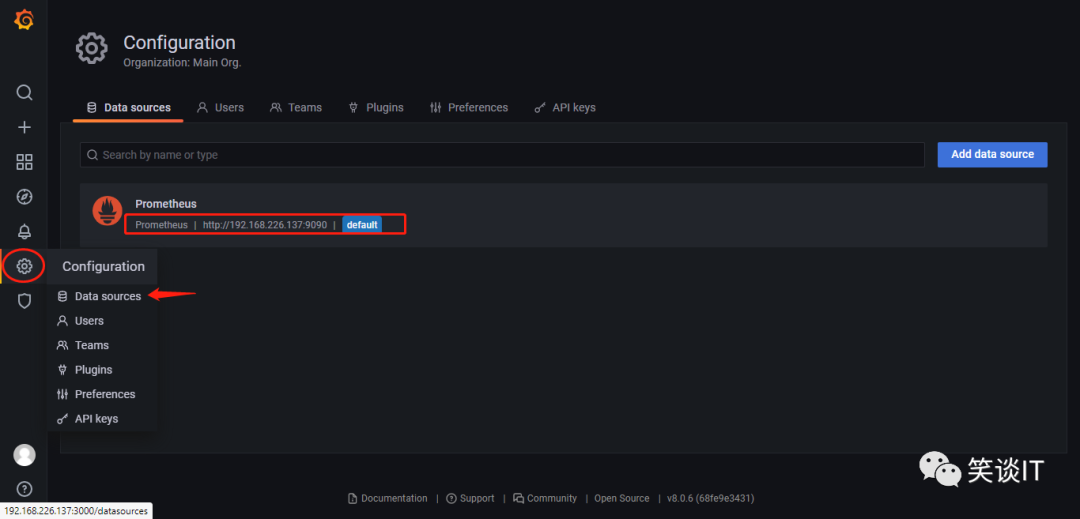Click the Configuration flyout menu header
Screen dimensions: 1080x519
[x=103, y=266]
